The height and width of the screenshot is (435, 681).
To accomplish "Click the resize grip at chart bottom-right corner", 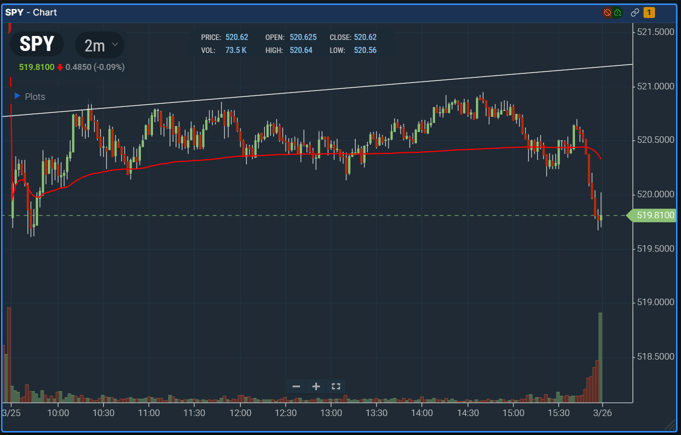I will point(670,426).
